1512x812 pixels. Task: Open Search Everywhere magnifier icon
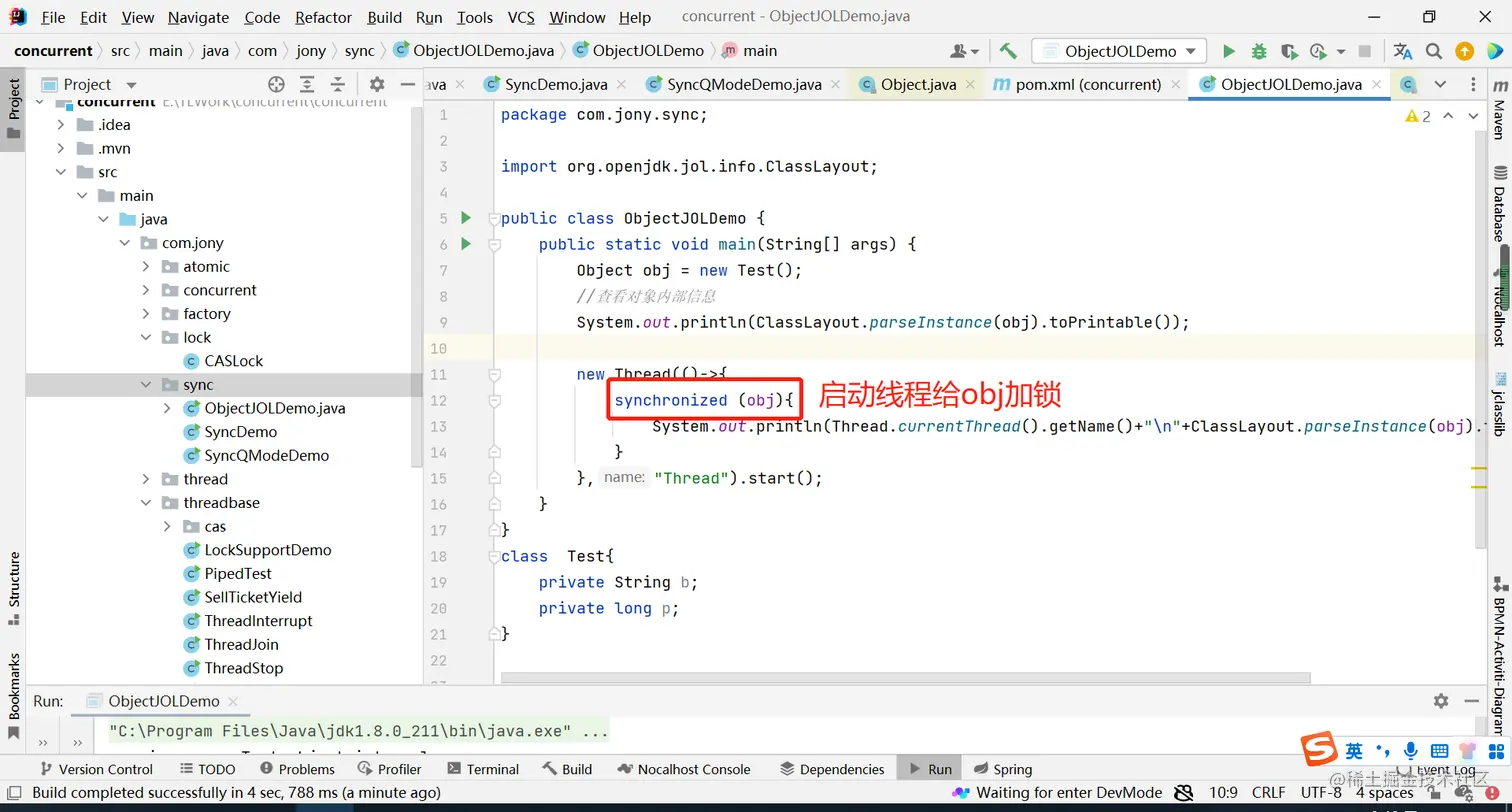tap(1434, 51)
